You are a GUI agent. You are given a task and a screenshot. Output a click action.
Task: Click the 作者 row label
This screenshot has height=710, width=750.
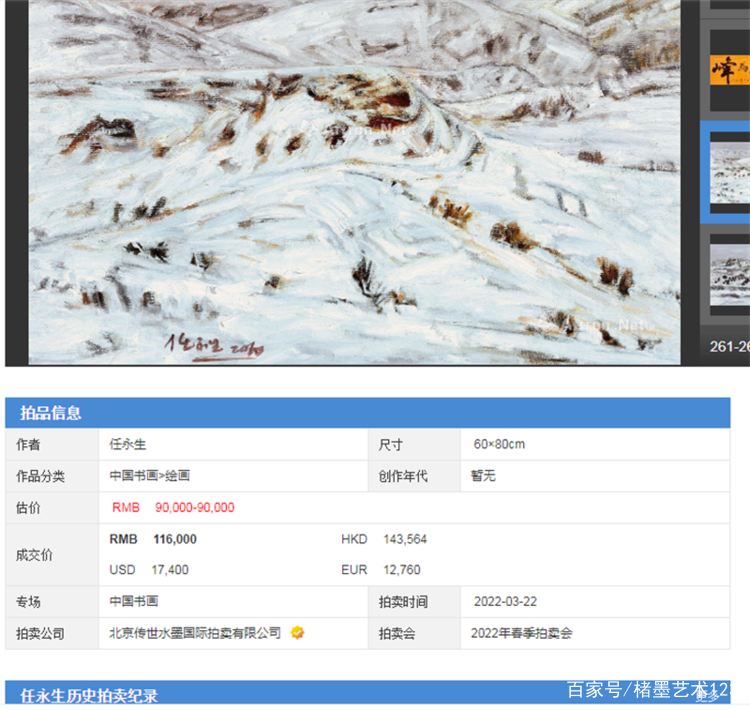coord(28,444)
